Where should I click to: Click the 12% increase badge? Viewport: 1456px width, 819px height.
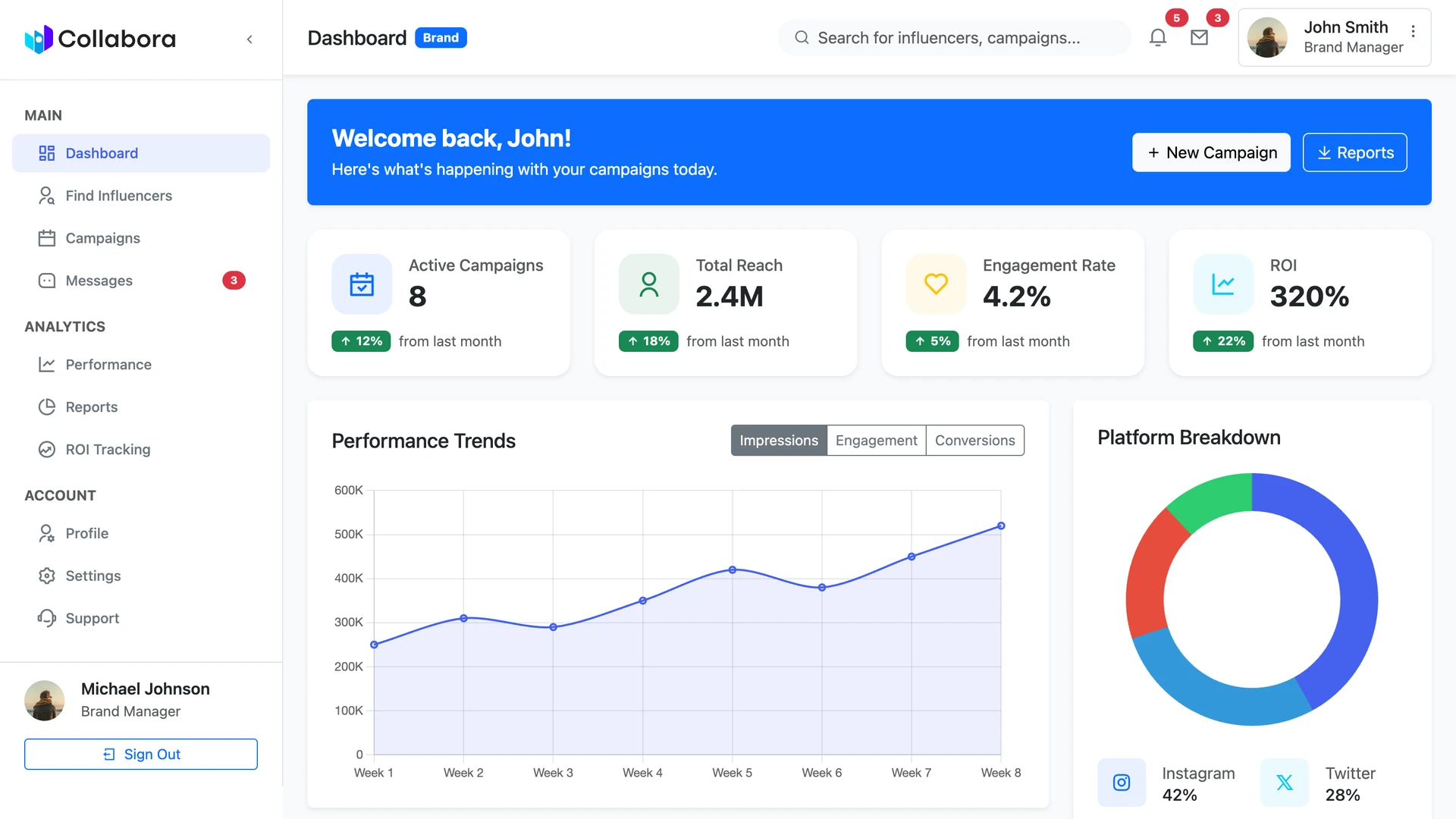[x=361, y=341]
